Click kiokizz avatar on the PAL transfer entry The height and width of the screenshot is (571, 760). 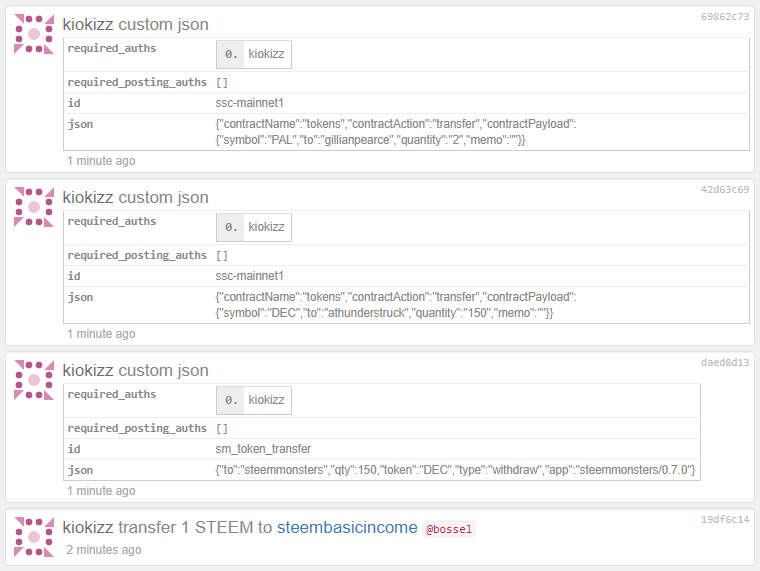[34, 34]
